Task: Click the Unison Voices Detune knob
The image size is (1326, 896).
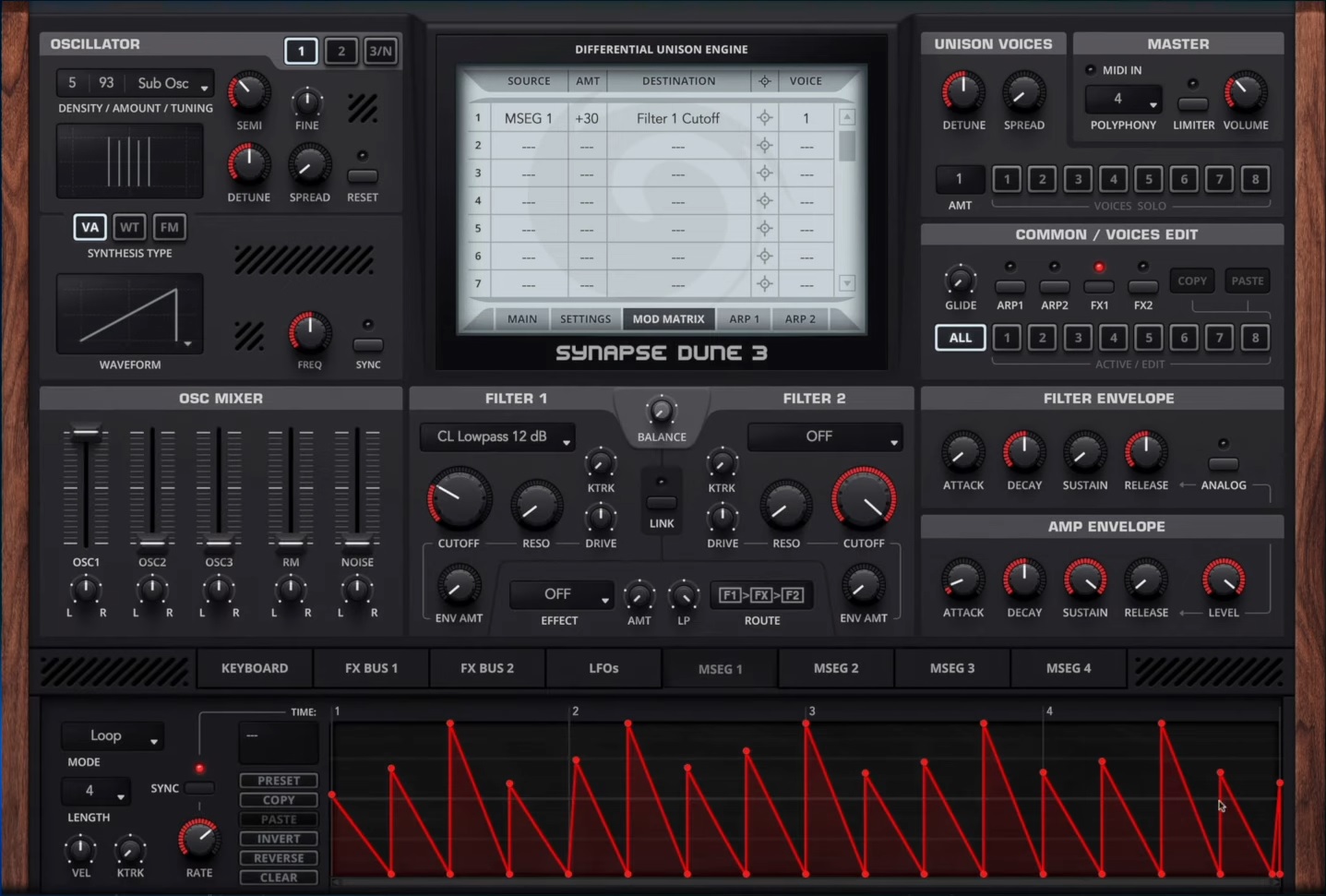Action: pyautogui.click(x=963, y=92)
